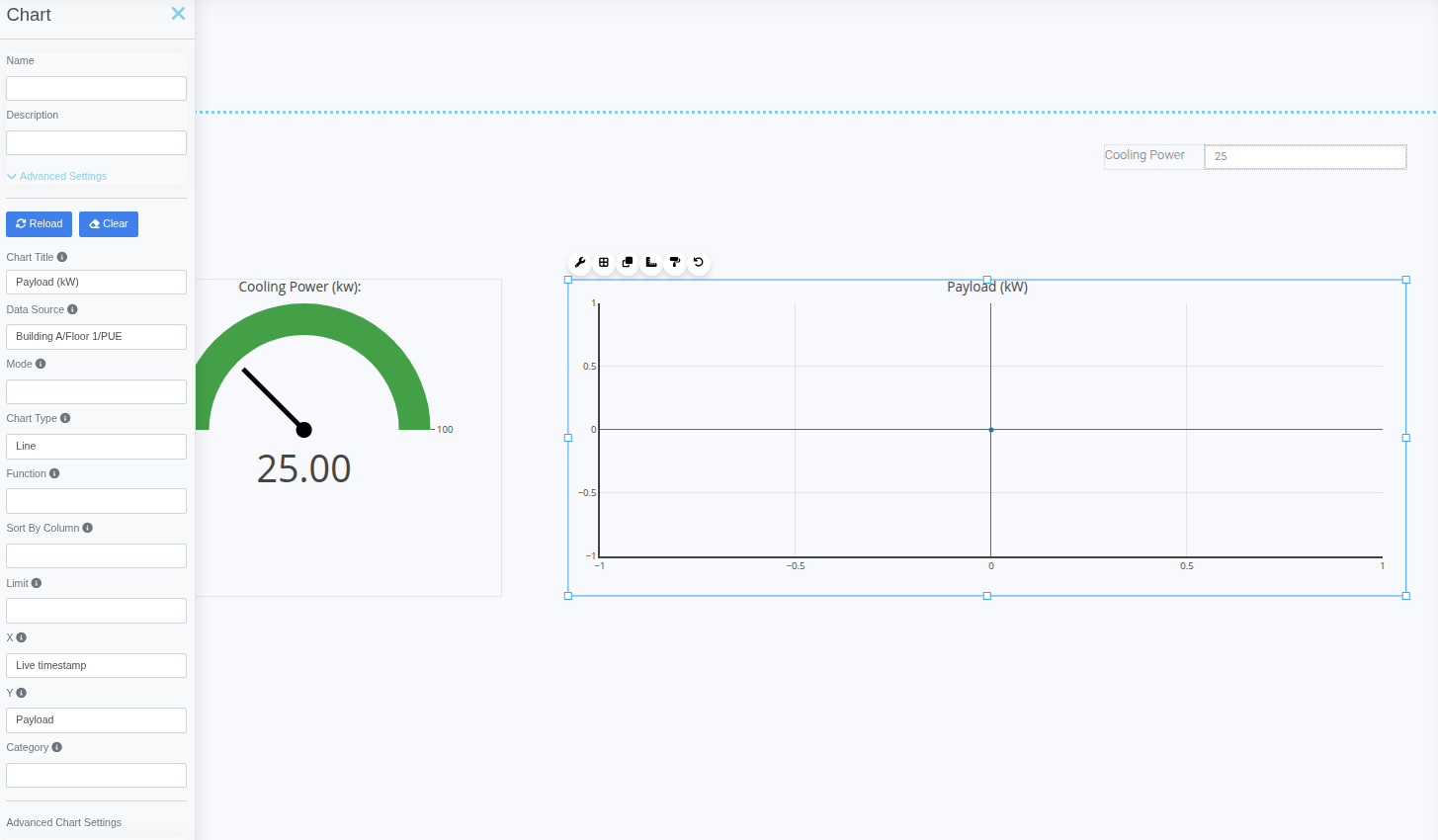Click the paint roller style icon
Image resolution: width=1438 pixels, height=840 pixels.
pos(675,263)
